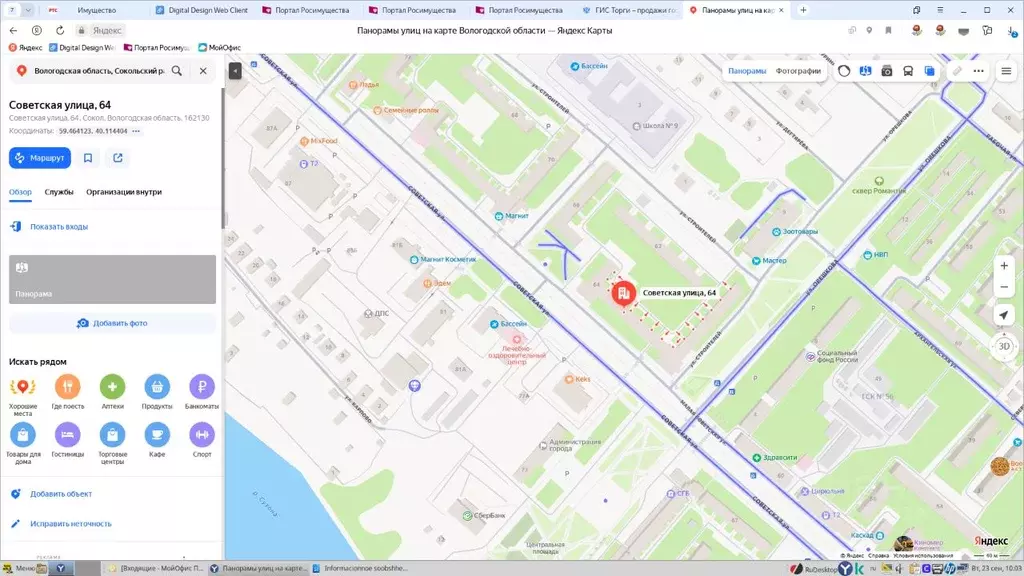Open the Меню start button in taskbar

(25, 568)
